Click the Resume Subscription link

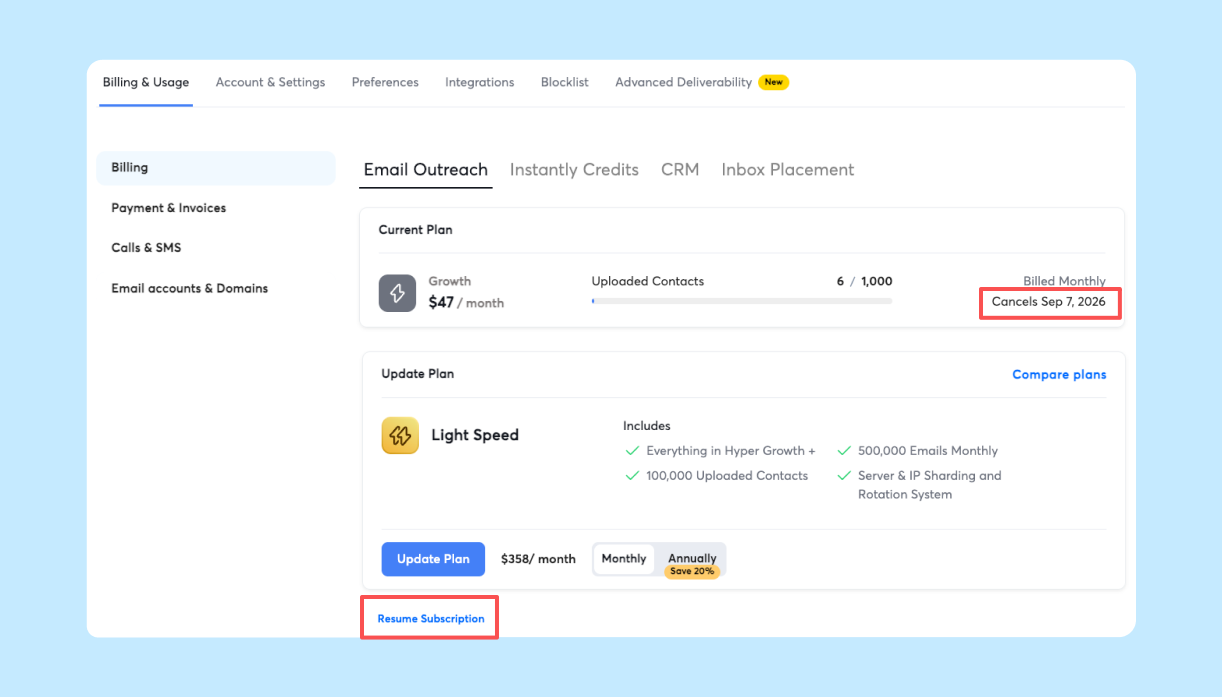click(x=431, y=619)
